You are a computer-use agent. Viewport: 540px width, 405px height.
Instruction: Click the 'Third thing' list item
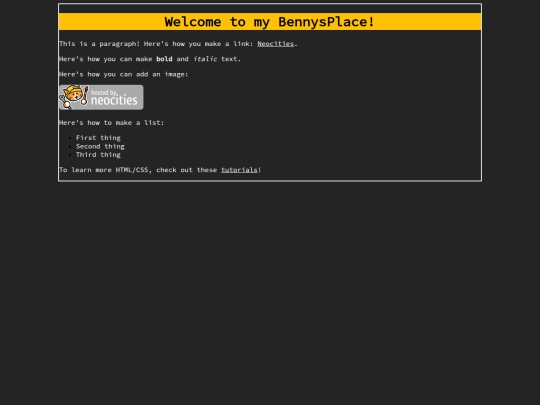98,155
